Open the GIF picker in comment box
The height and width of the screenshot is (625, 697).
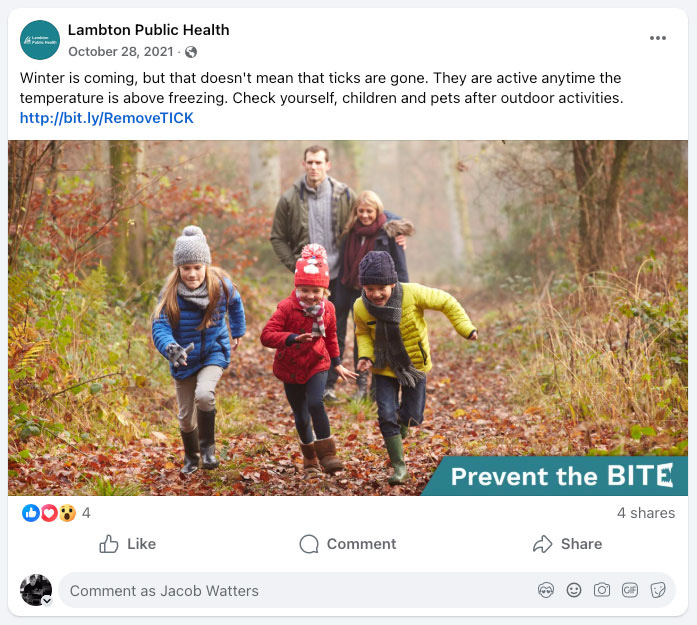click(630, 590)
